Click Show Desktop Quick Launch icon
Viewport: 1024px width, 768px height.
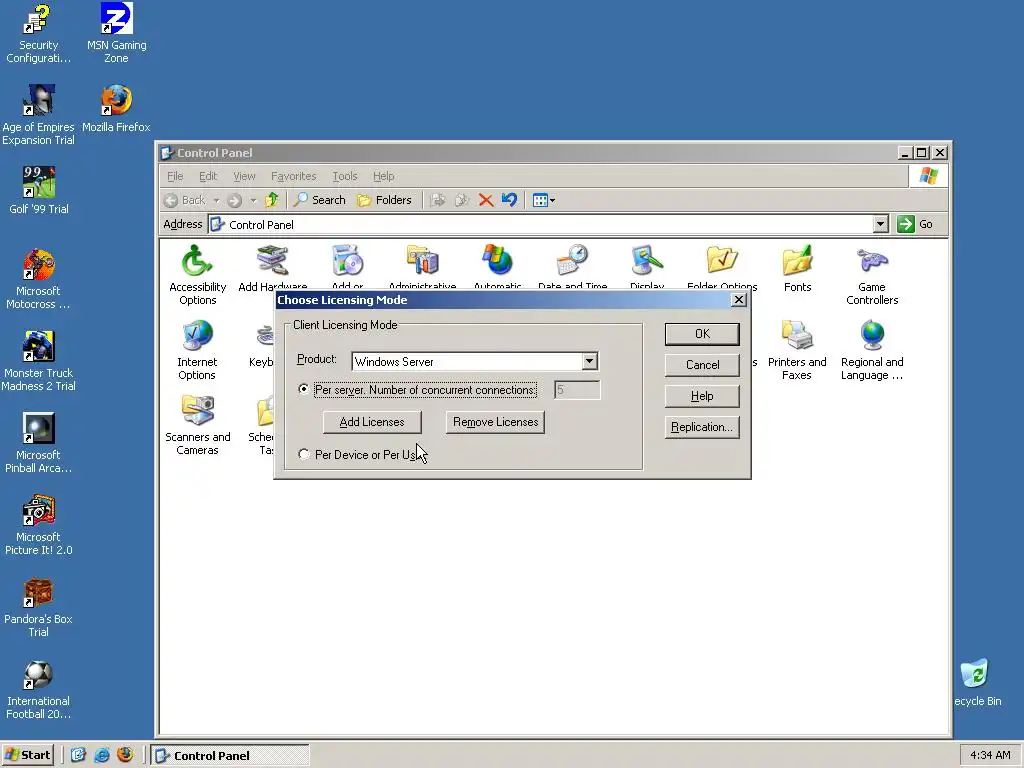pyautogui.click(x=78, y=755)
